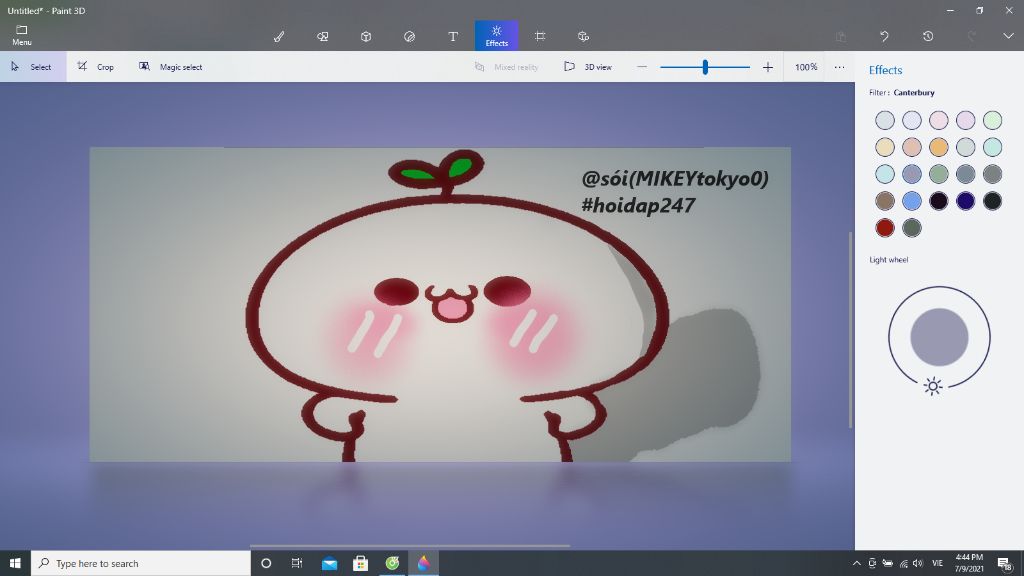The height and width of the screenshot is (576, 1024).
Task: Select the Brushes tool
Action: pyautogui.click(x=279, y=37)
